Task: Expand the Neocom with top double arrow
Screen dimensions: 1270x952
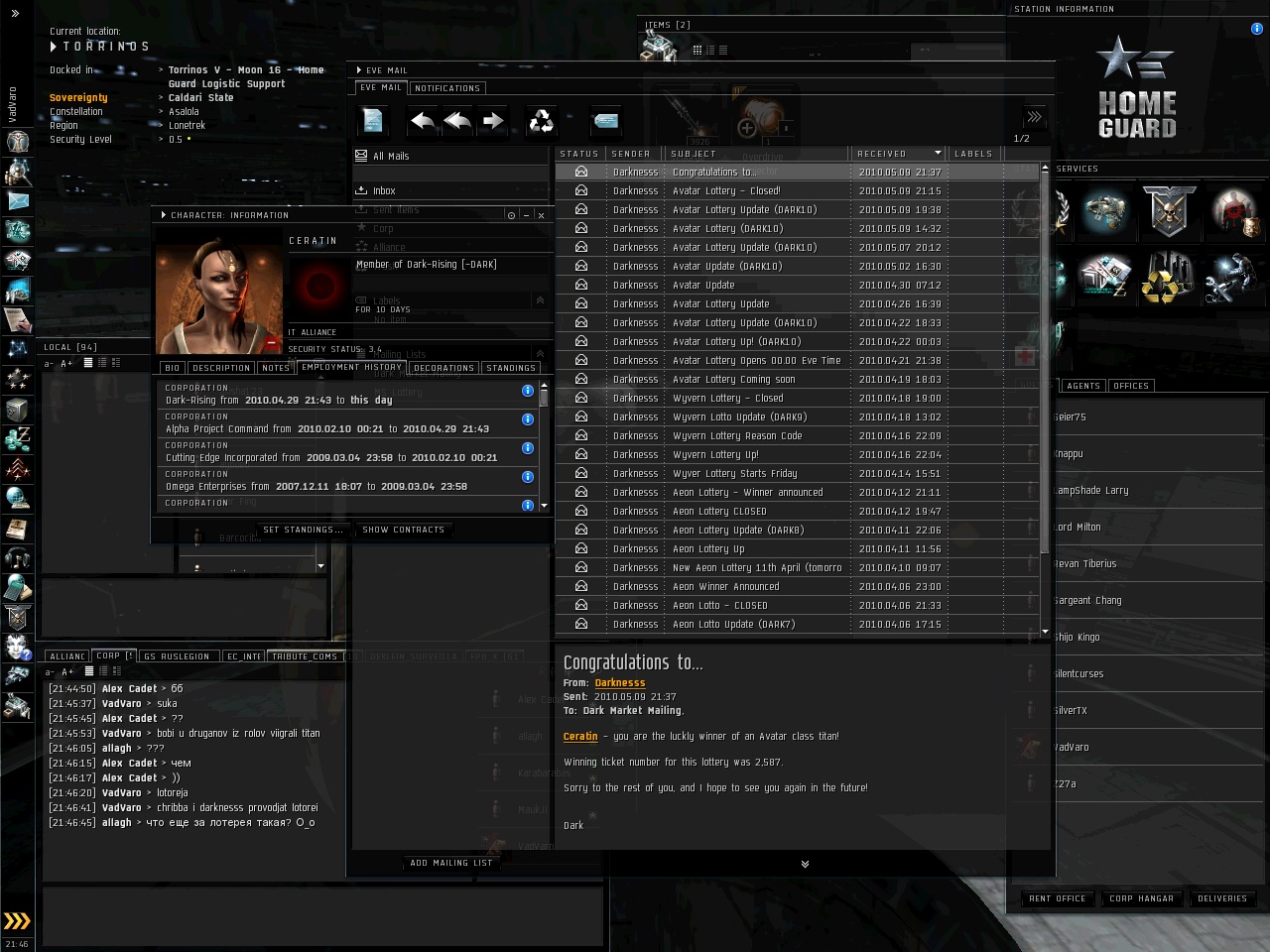Action: 15,13
